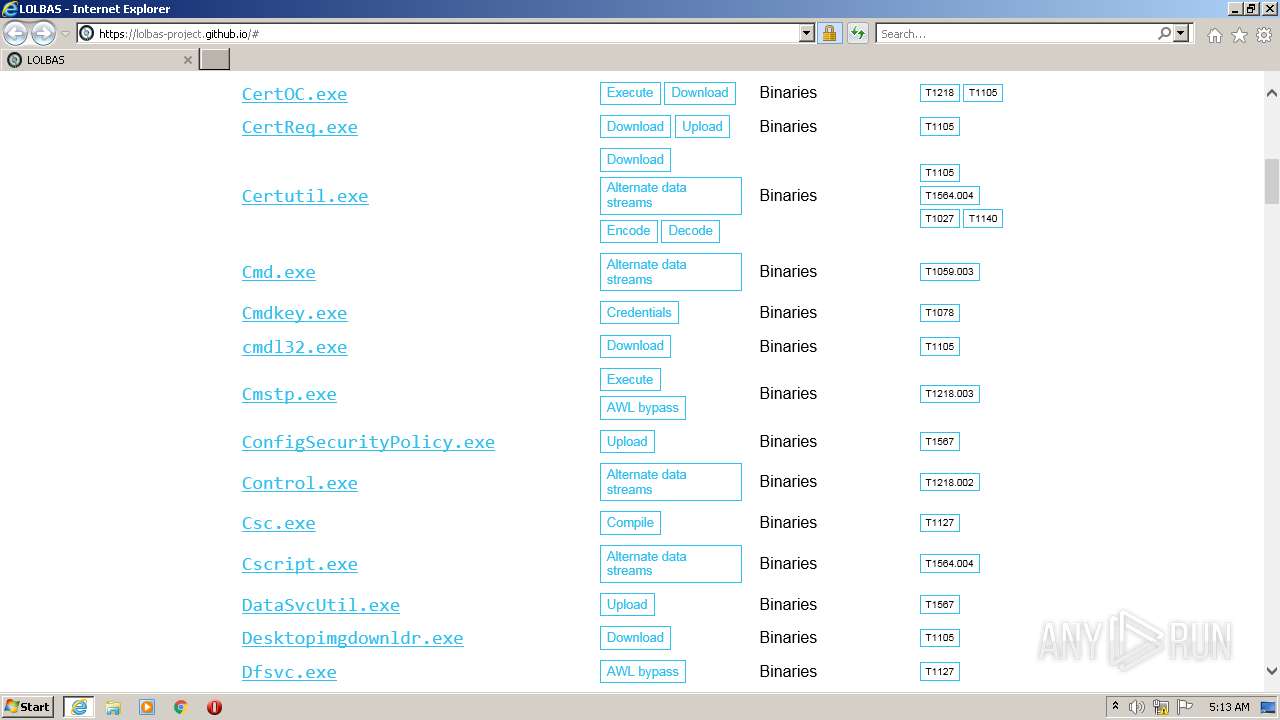Open the cmdl32.exe link
This screenshot has width=1280, height=720.
[294, 347]
